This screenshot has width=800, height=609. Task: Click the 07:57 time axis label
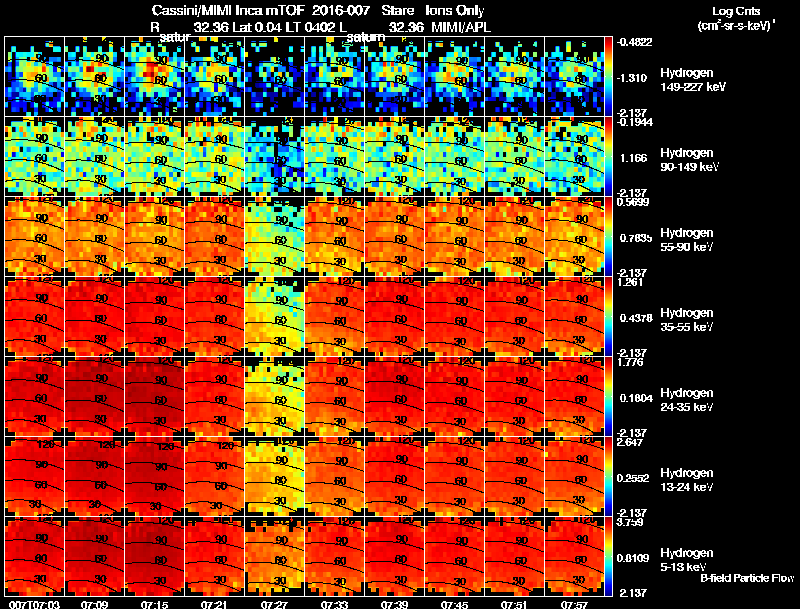point(574,604)
